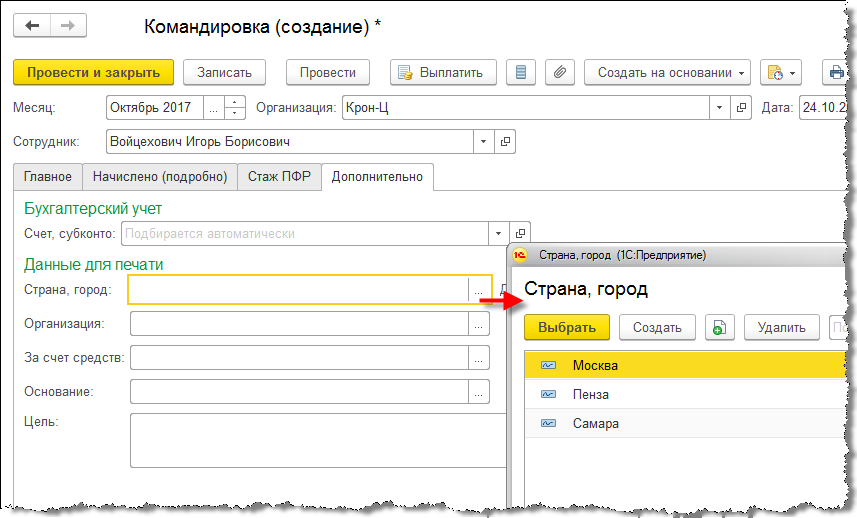857x518 pixels.
Task: Click the open icon beside Счет, субконто
Action: coord(519,234)
